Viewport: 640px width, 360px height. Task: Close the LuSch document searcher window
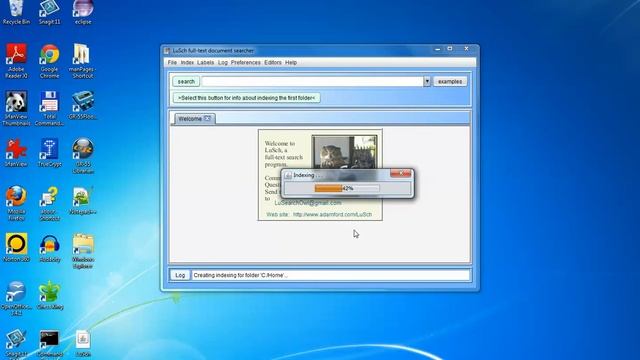(467, 49)
